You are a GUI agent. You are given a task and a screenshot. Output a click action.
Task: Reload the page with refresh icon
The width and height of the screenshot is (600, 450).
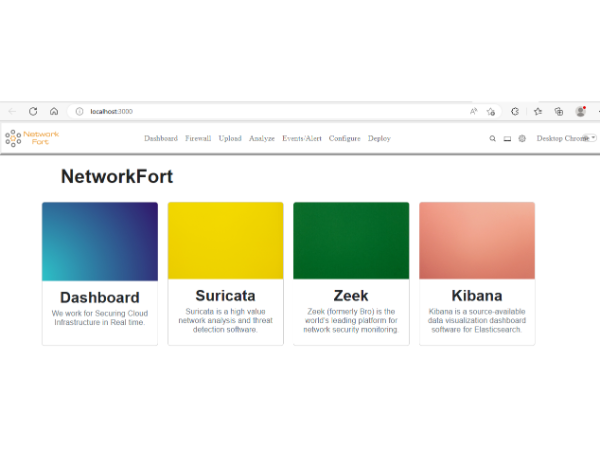33,111
